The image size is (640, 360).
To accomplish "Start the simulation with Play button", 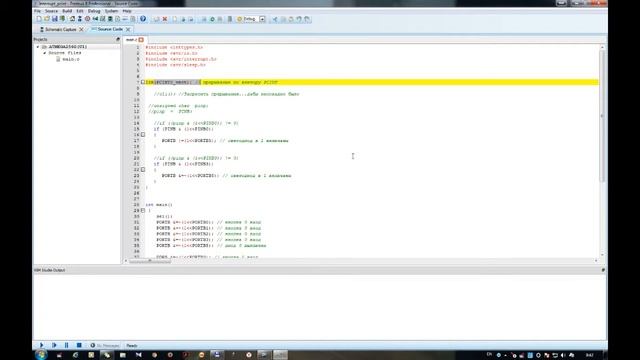I will pos(41,345).
